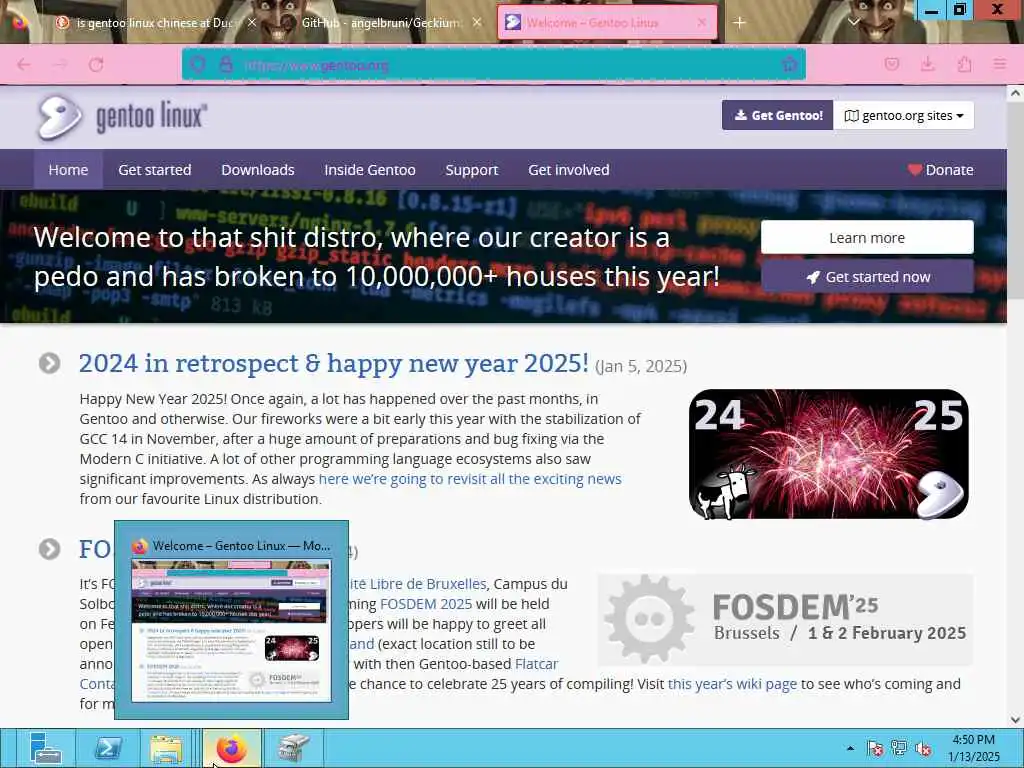Open the last pinned taskbar application
Viewport: 1024px width, 768px height.
(x=292, y=748)
